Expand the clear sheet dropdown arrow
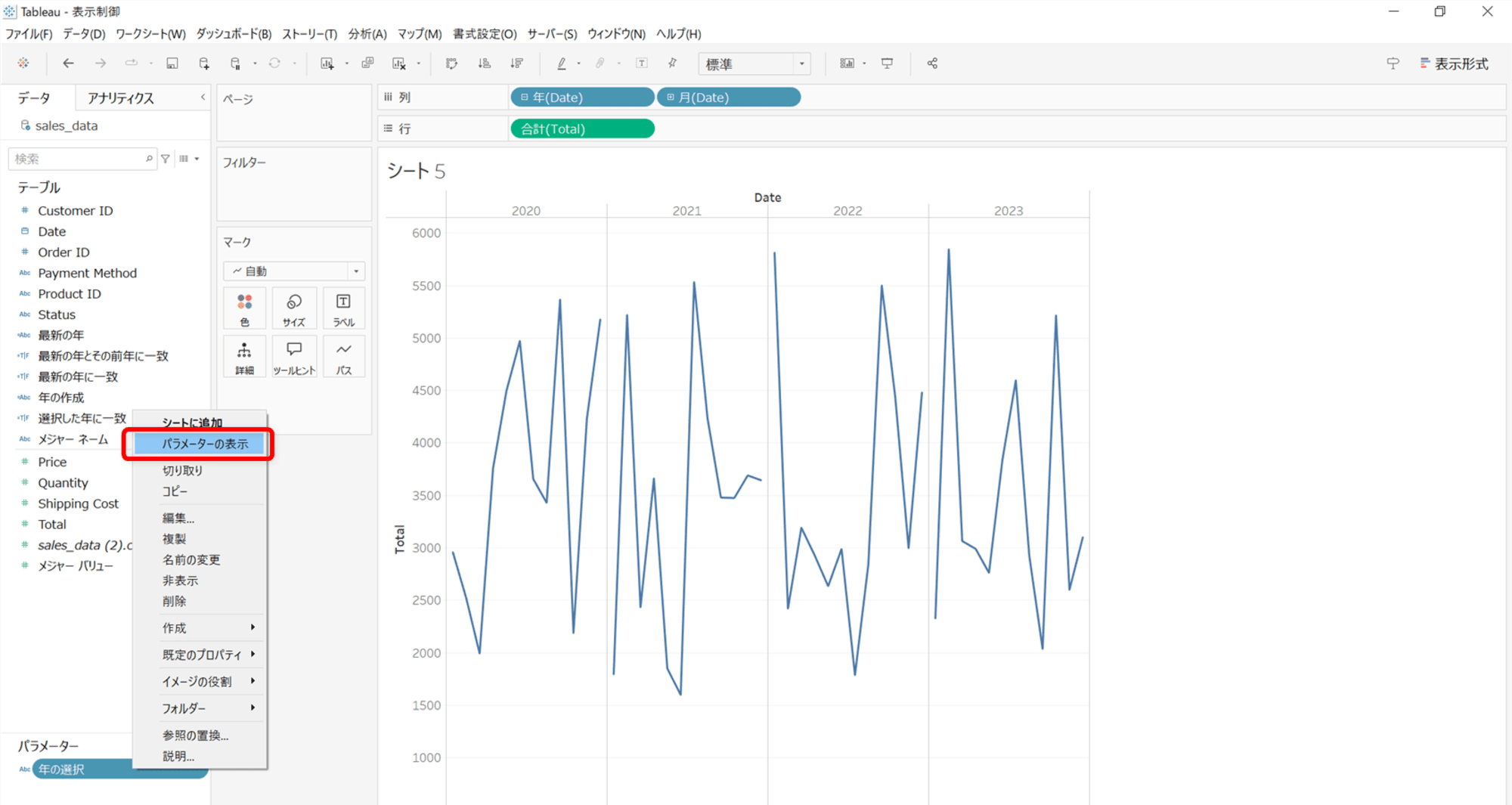 418,63
